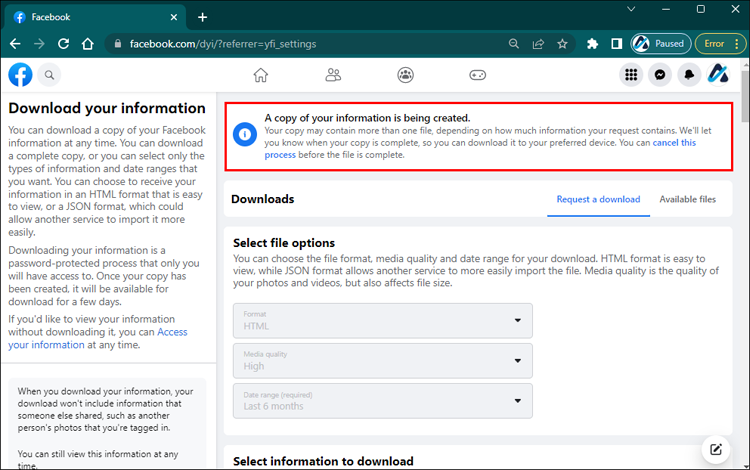The width and height of the screenshot is (750, 470).
Task: Close the Facebook browser tab
Action: pos(174,17)
